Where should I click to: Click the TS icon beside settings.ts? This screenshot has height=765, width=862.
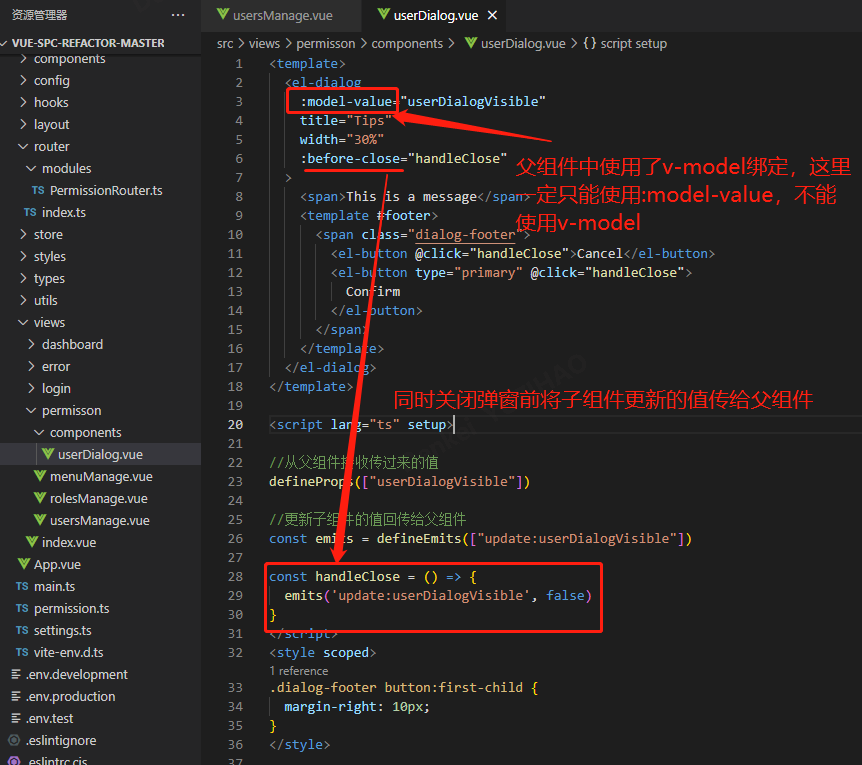click(22, 630)
